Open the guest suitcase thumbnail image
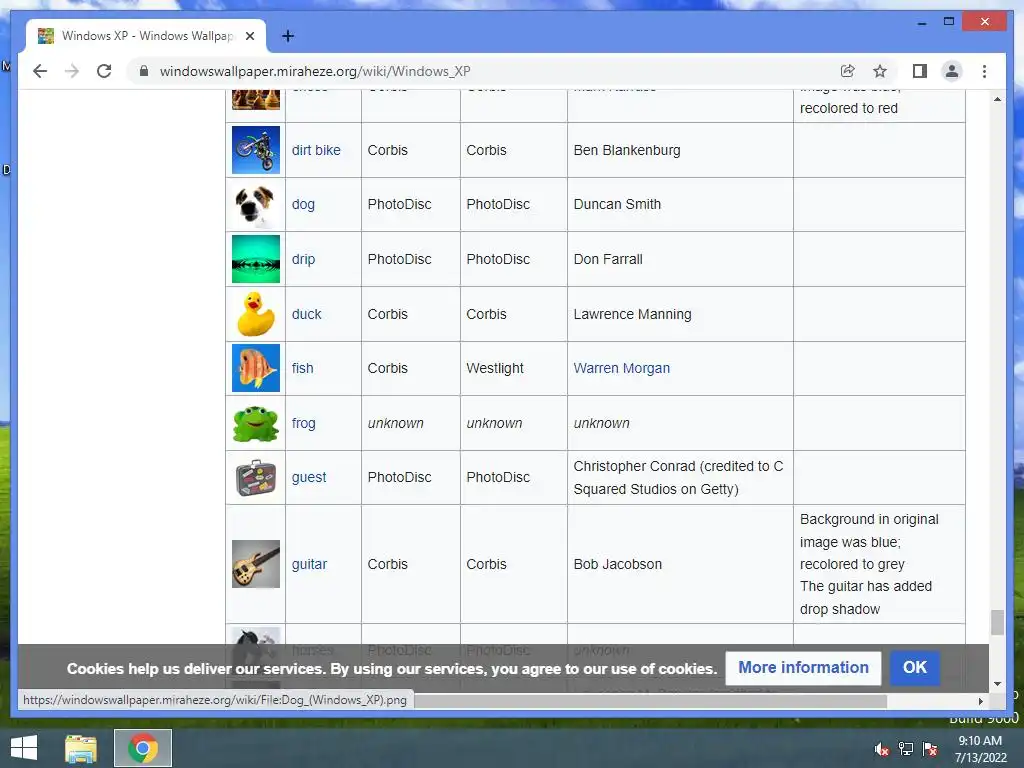The image size is (1024, 768). pyautogui.click(x=256, y=477)
